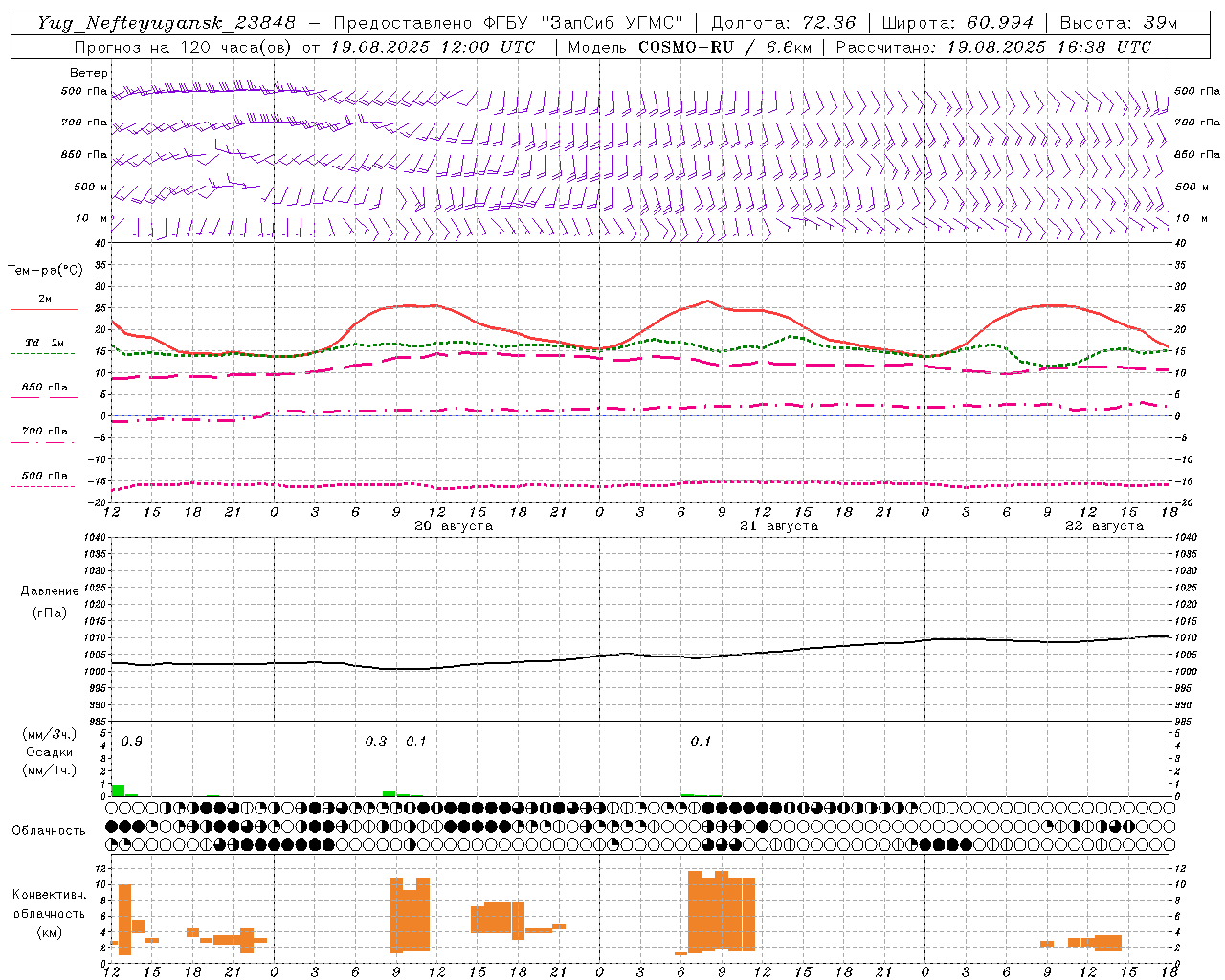
Task: Click the Осадки panel label
Action: point(50,752)
